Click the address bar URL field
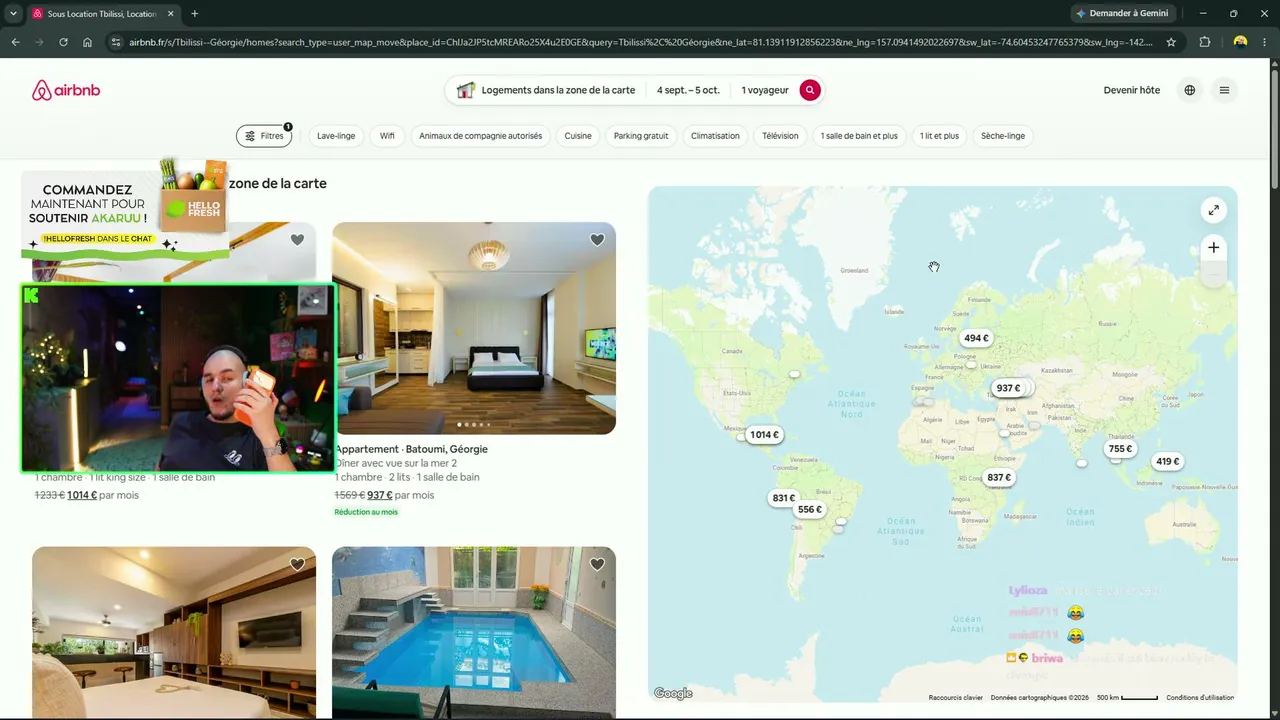Screen dimensions: 1280x720 tap(640, 42)
